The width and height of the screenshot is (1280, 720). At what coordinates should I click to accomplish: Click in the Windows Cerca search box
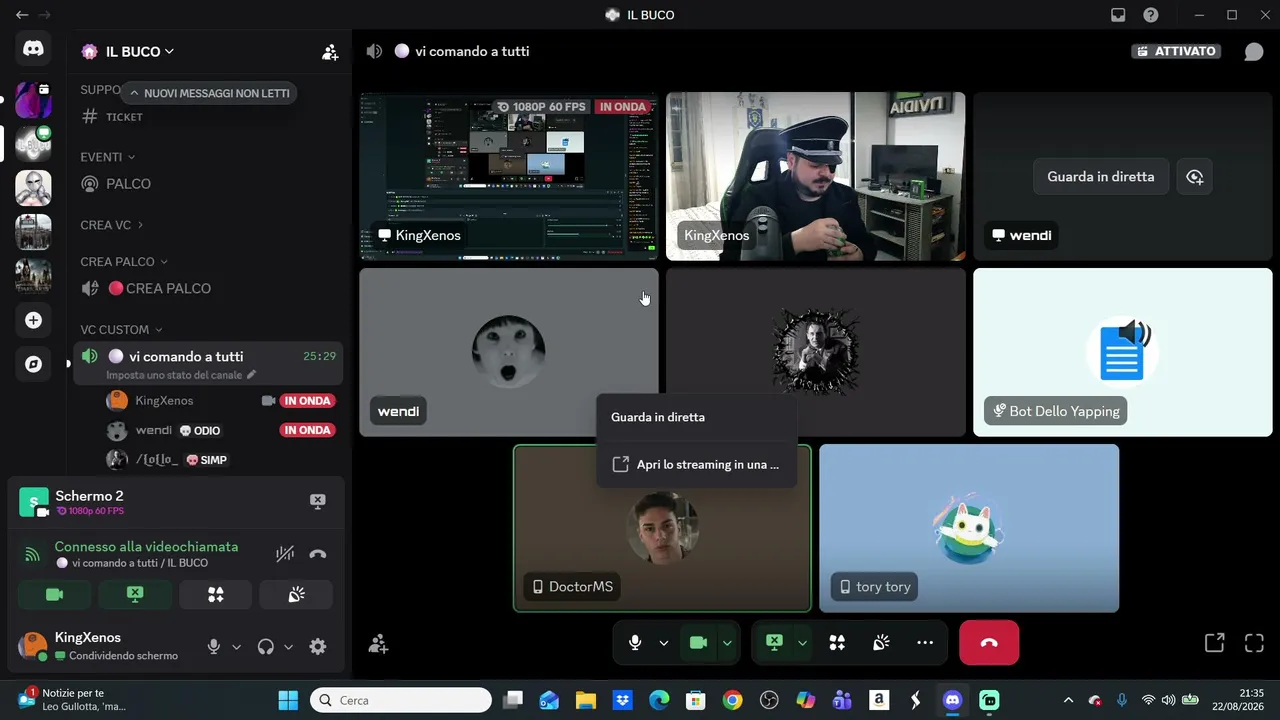click(x=401, y=700)
